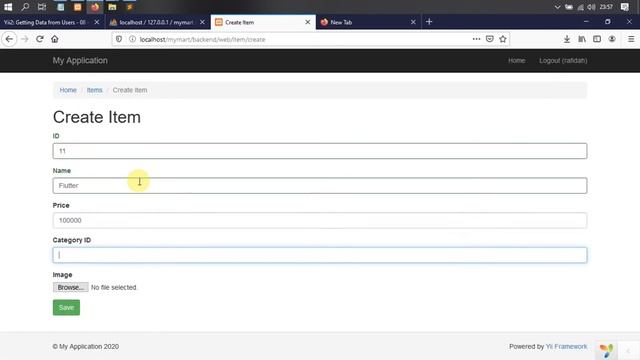
Task: Open the Windows taskbar search icon
Action: [x=25, y=7]
